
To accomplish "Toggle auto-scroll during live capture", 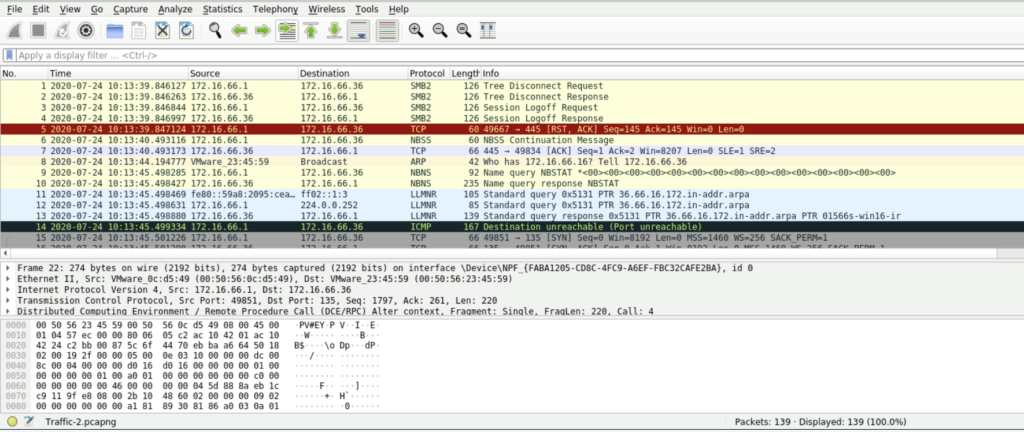I will (x=359, y=31).
